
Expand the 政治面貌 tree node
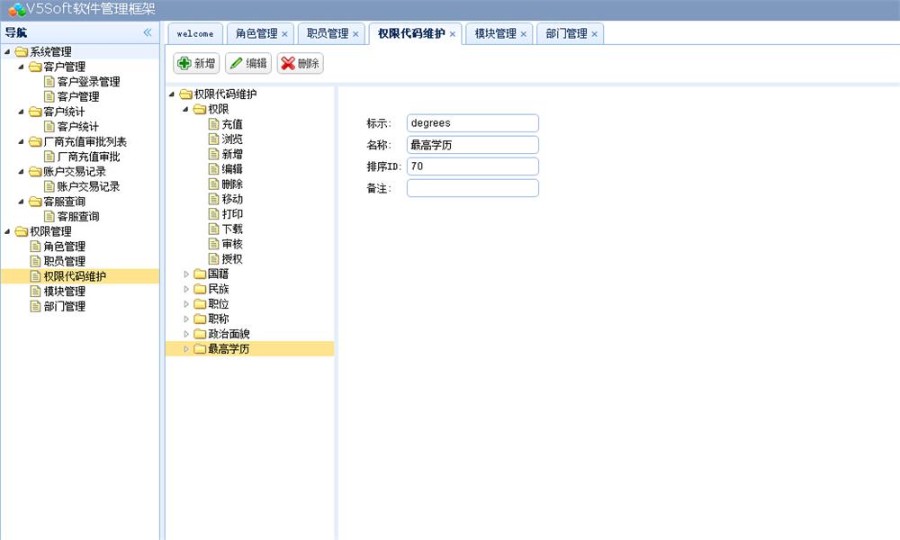point(186,334)
